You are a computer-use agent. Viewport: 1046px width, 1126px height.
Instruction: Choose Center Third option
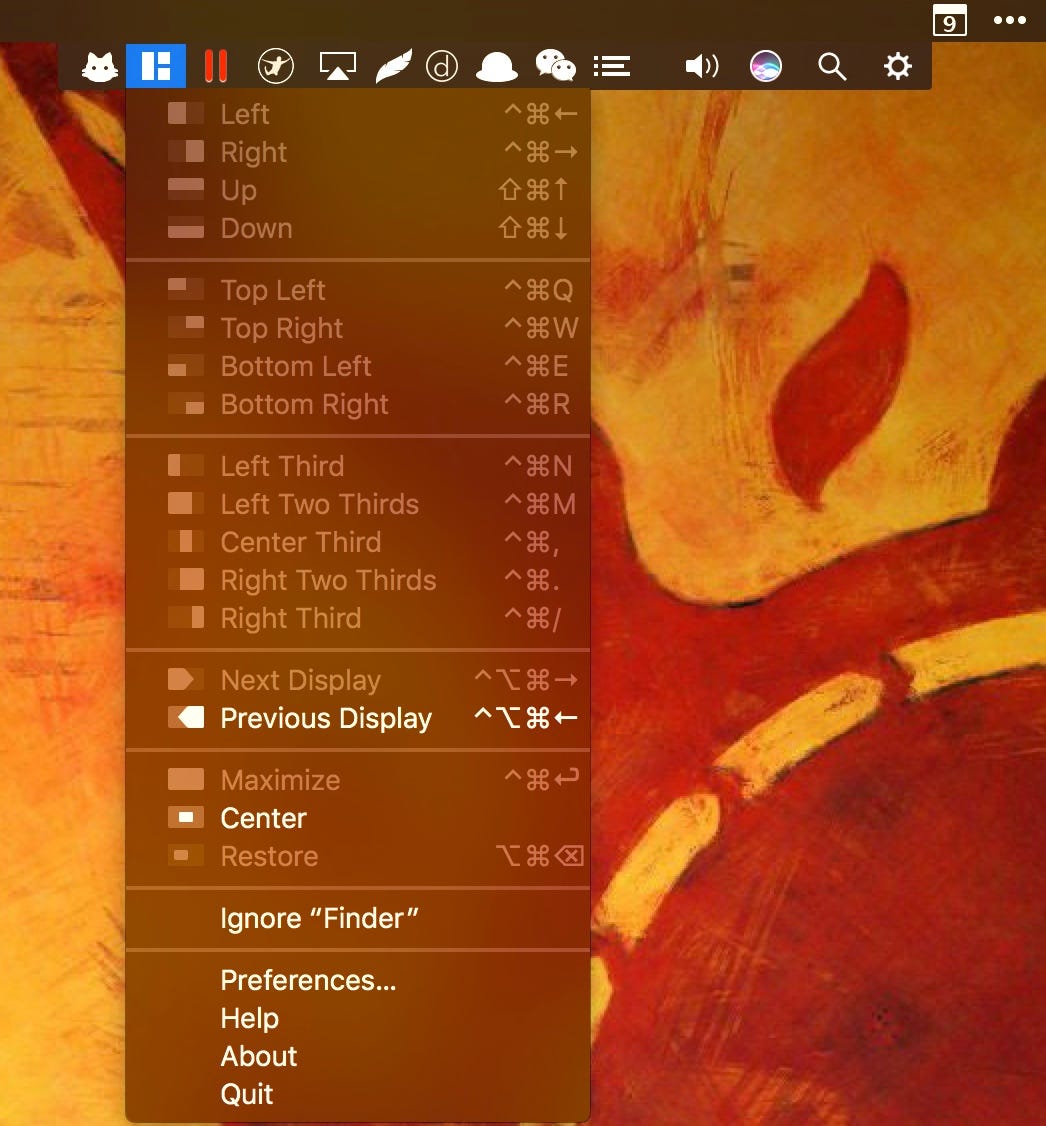tap(358, 542)
